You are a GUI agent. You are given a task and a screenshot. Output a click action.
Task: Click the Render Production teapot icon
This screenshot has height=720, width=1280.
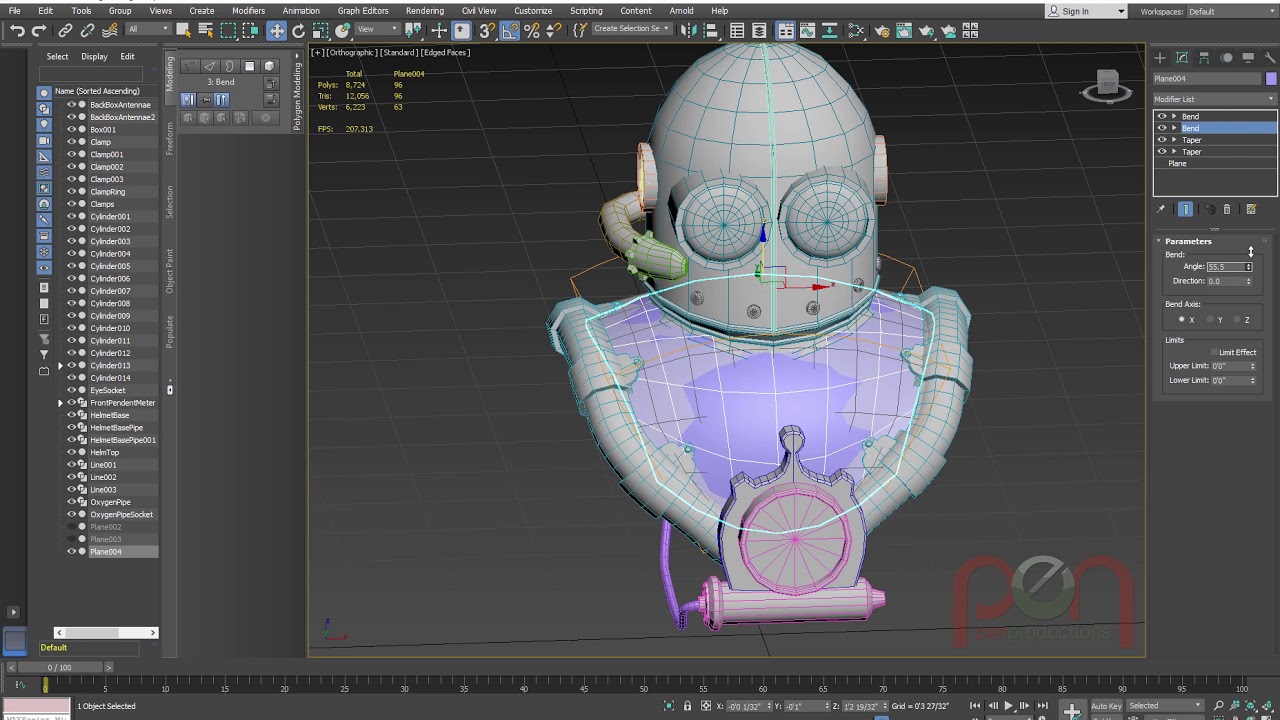click(926, 30)
